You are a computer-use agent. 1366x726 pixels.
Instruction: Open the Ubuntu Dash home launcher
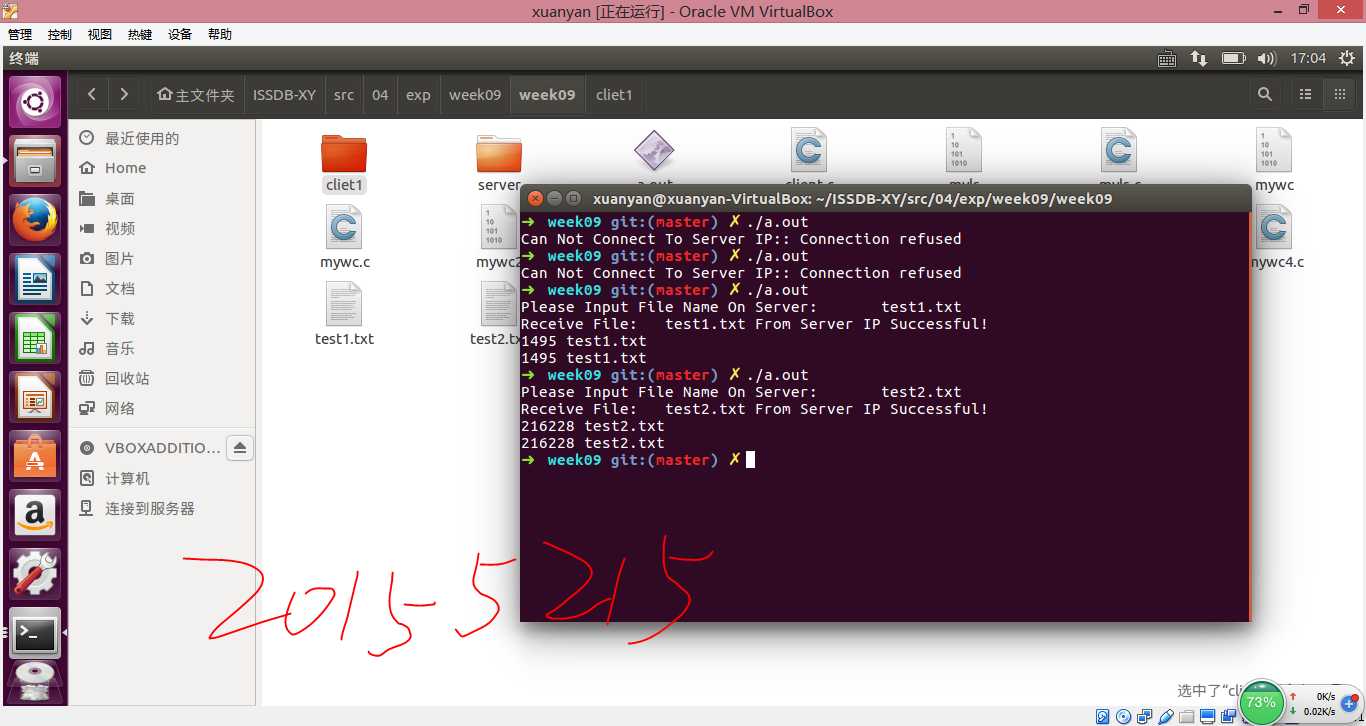(35, 102)
